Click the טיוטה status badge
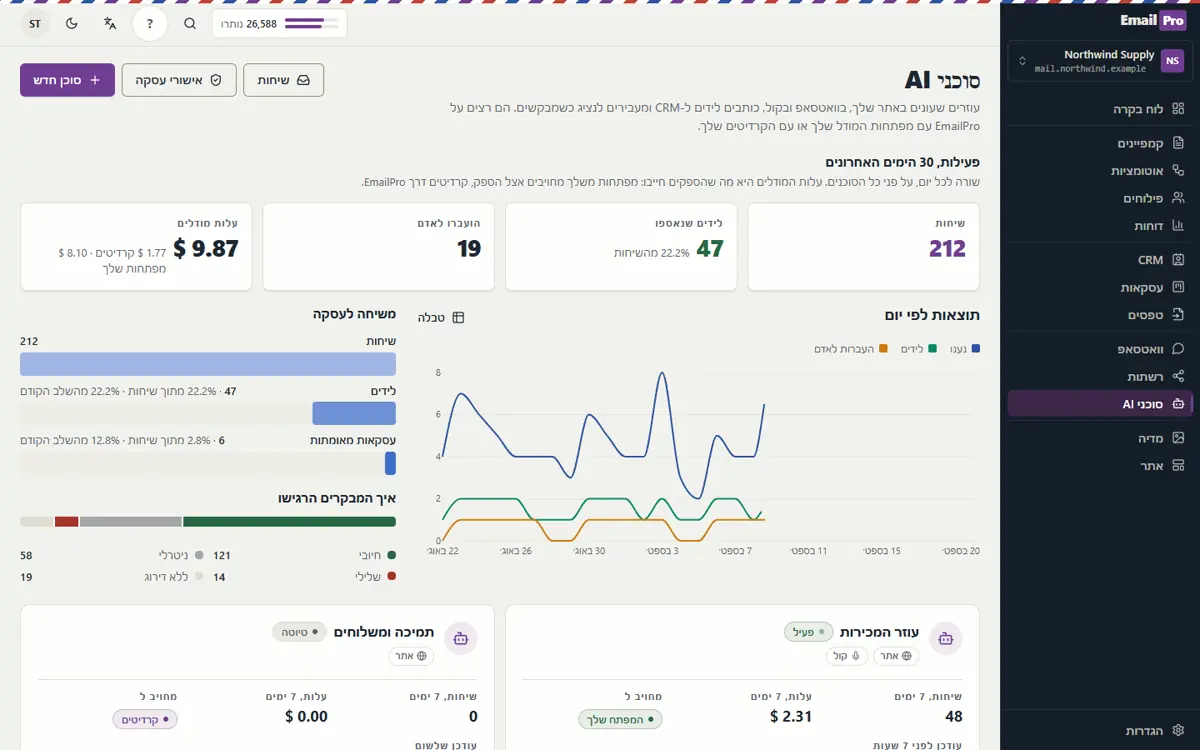 click(x=299, y=632)
